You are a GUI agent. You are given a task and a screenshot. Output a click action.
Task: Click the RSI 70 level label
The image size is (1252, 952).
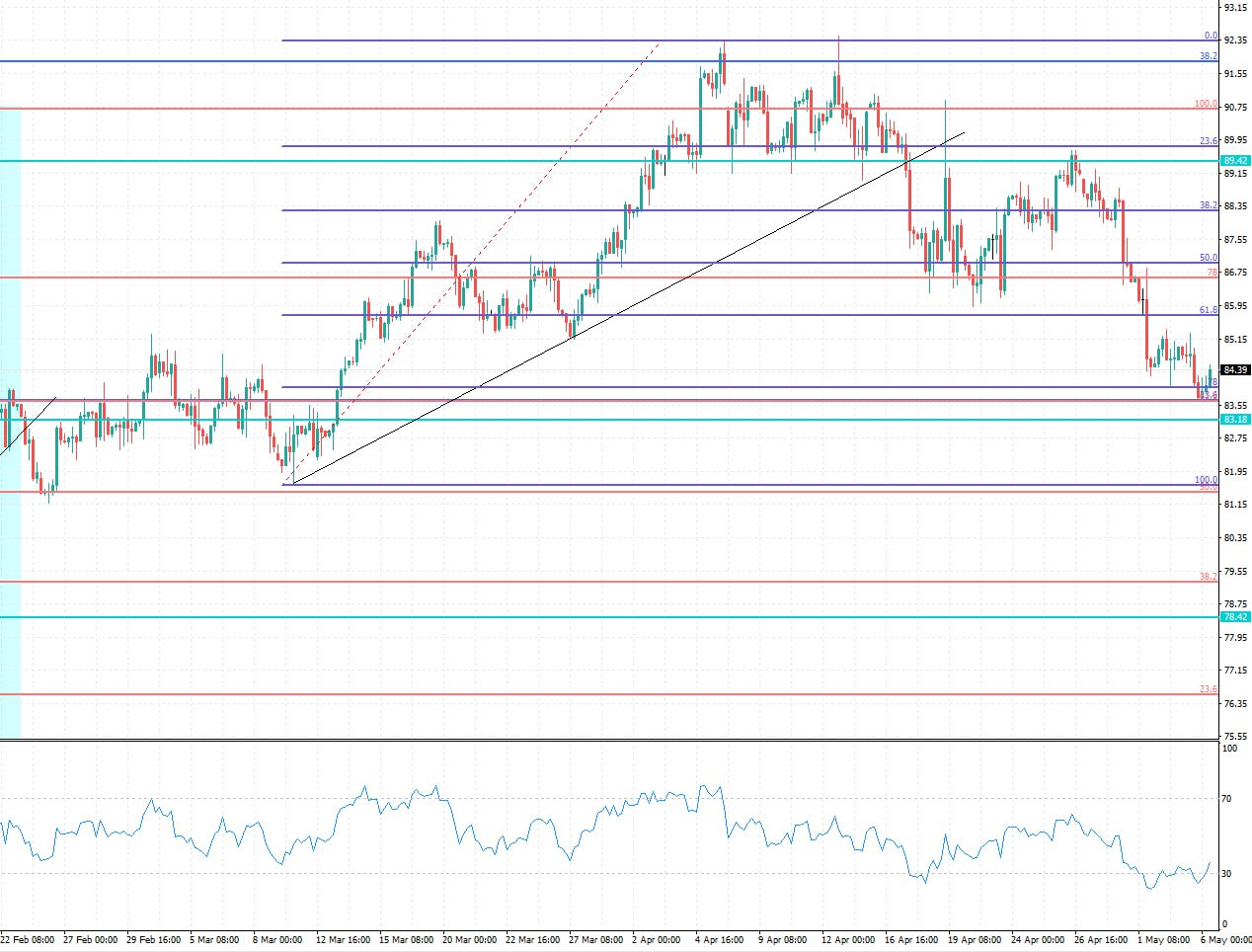coord(1227,798)
